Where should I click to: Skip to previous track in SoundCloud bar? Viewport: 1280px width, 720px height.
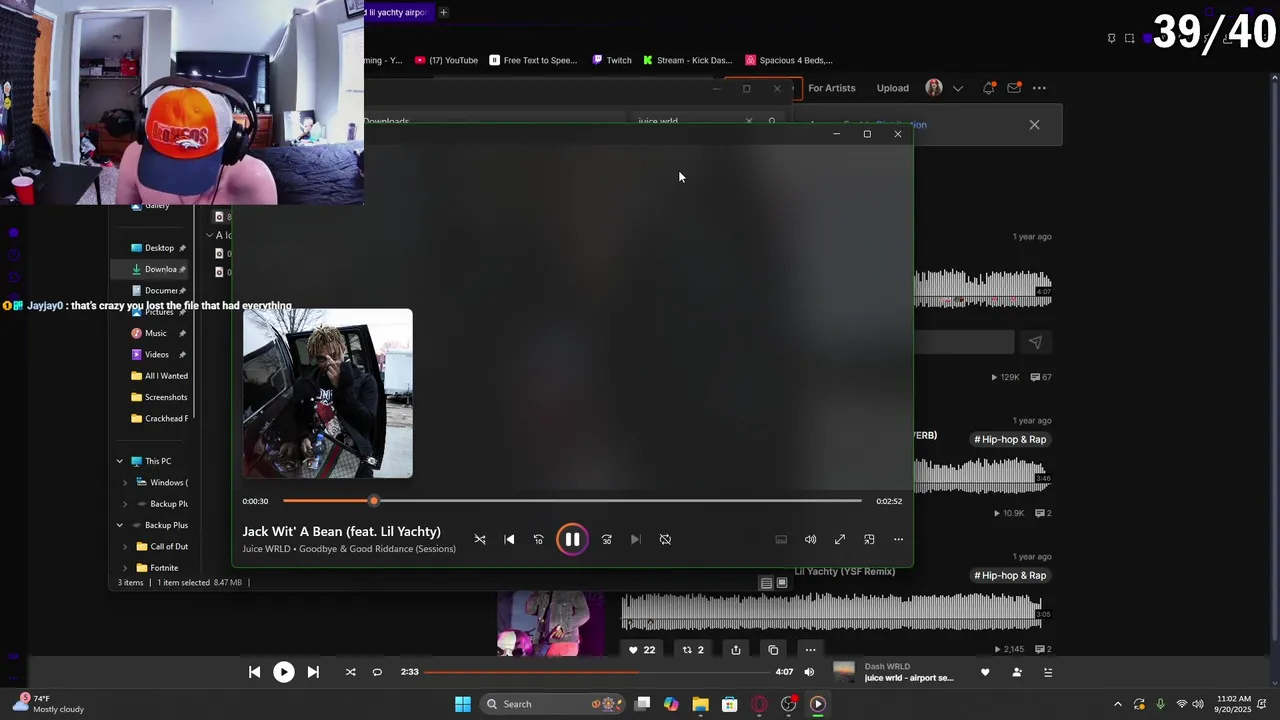click(x=254, y=672)
